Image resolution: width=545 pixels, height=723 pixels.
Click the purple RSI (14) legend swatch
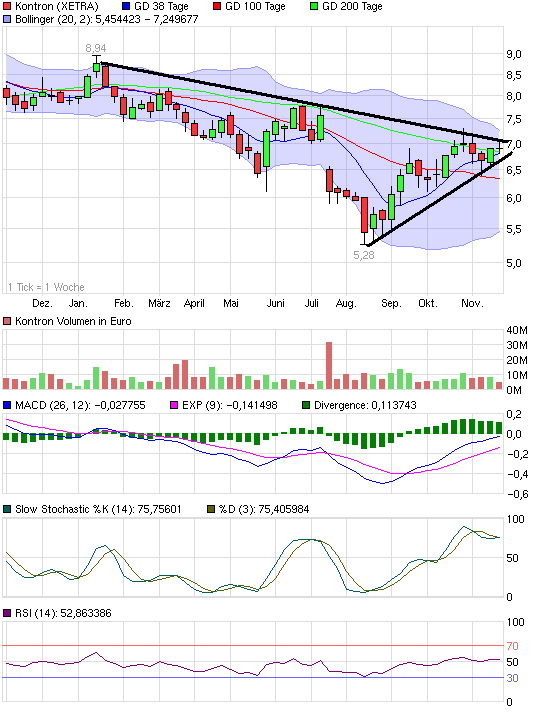pyautogui.click(x=7, y=613)
